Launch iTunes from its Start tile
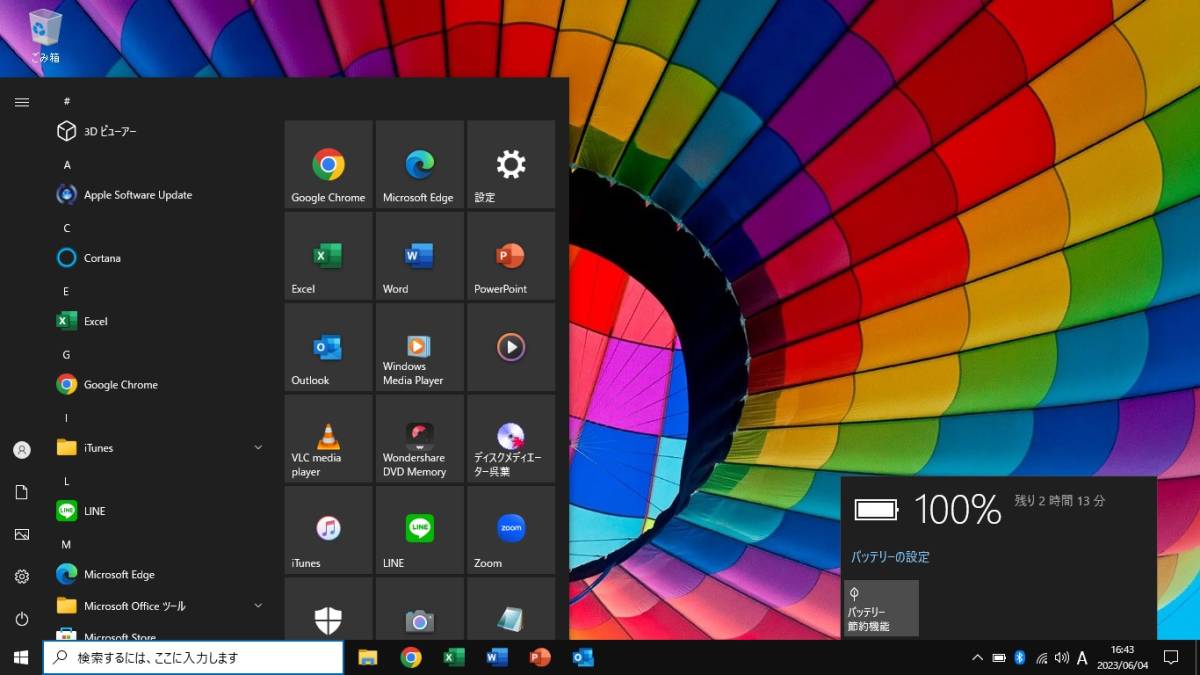The image size is (1200, 675). click(x=328, y=531)
